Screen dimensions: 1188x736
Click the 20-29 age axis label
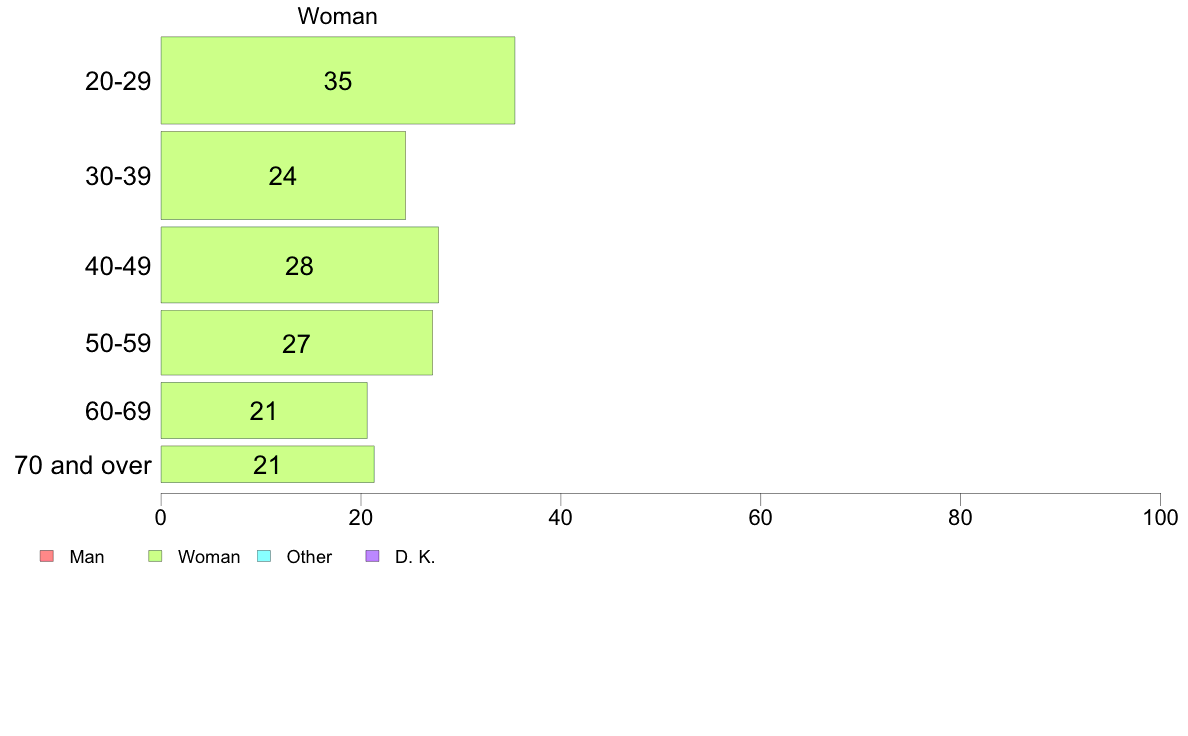pos(118,81)
